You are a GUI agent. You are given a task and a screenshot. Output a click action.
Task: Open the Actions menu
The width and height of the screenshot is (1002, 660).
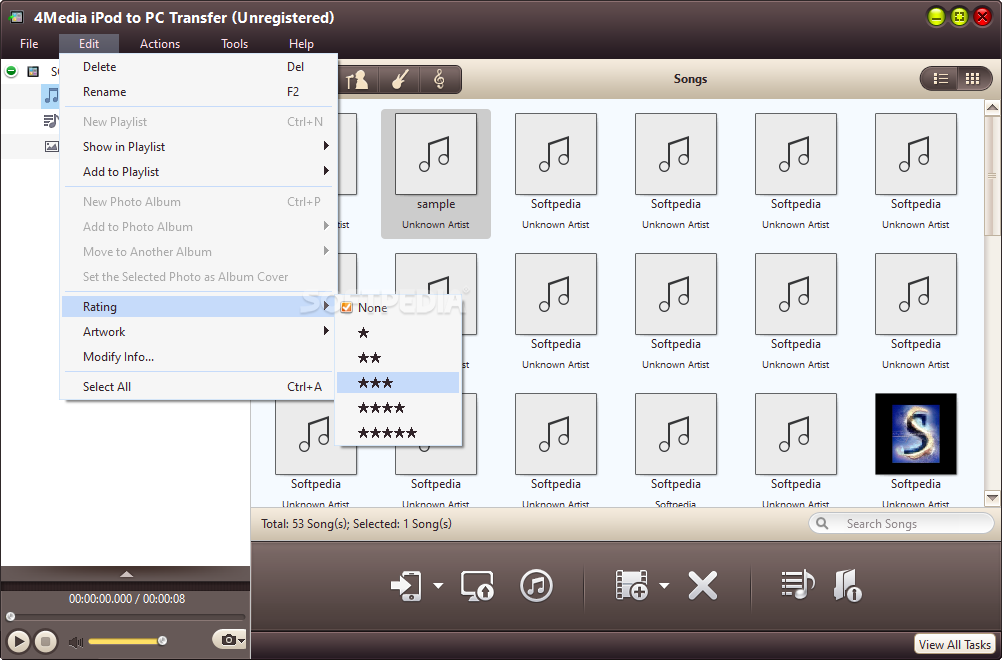[160, 43]
